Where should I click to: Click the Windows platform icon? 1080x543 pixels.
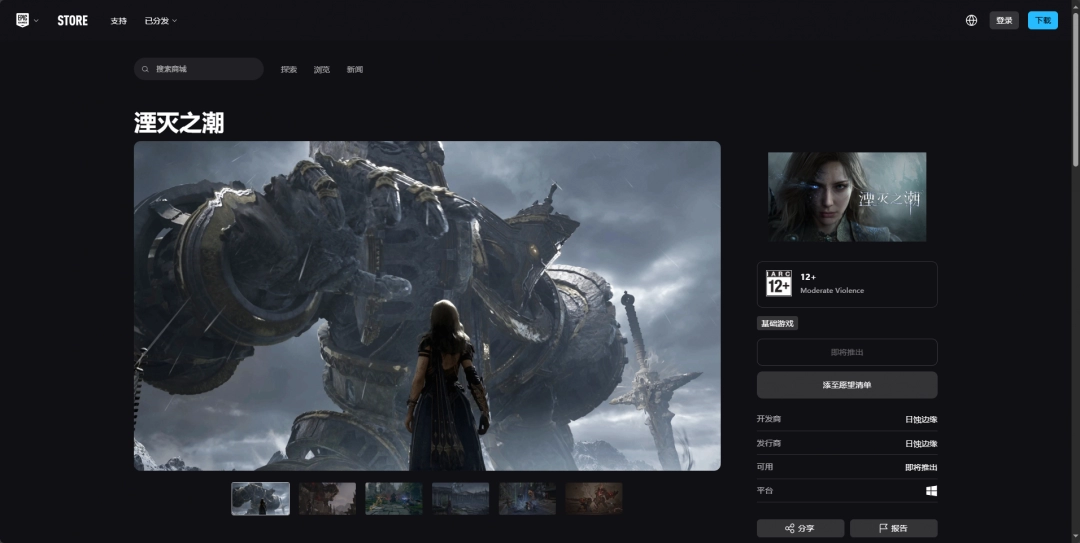pyautogui.click(x=931, y=491)
